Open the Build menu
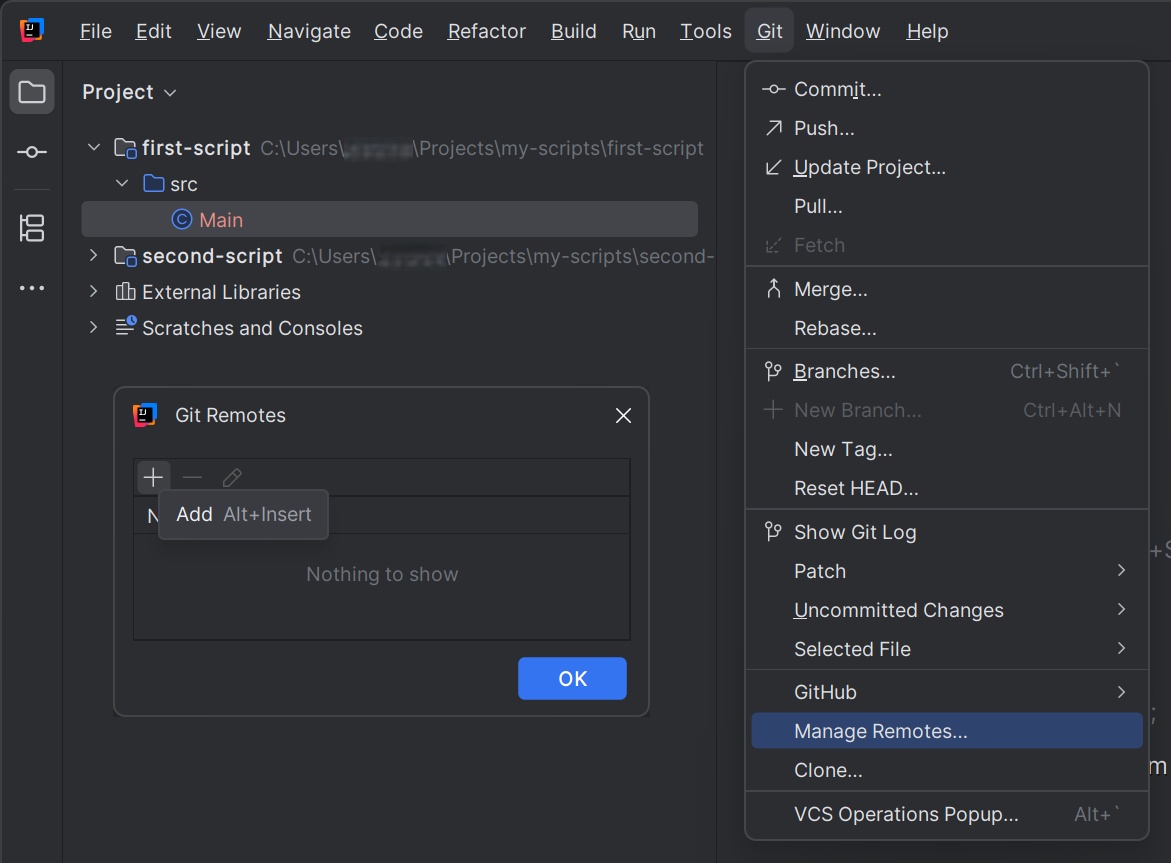 click(574, 31)
